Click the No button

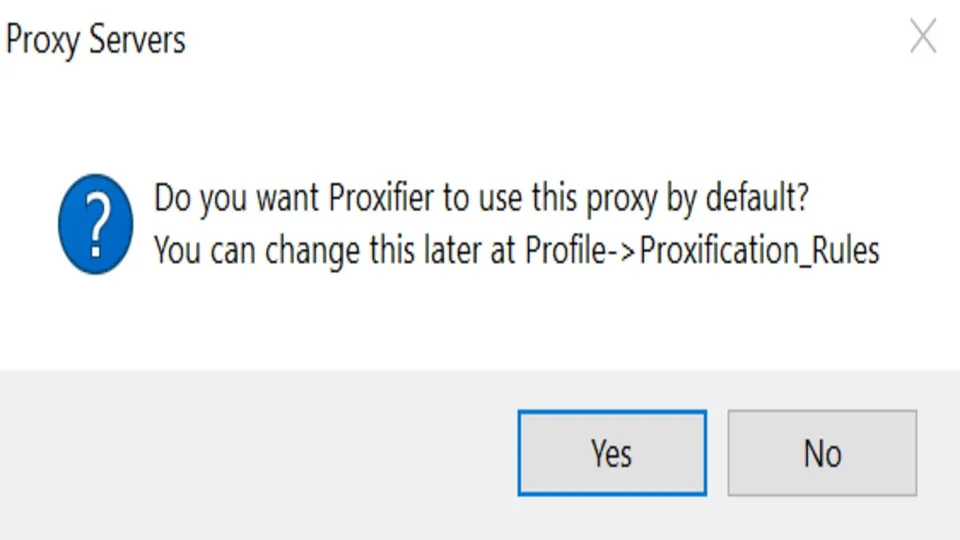coord(821,453)
